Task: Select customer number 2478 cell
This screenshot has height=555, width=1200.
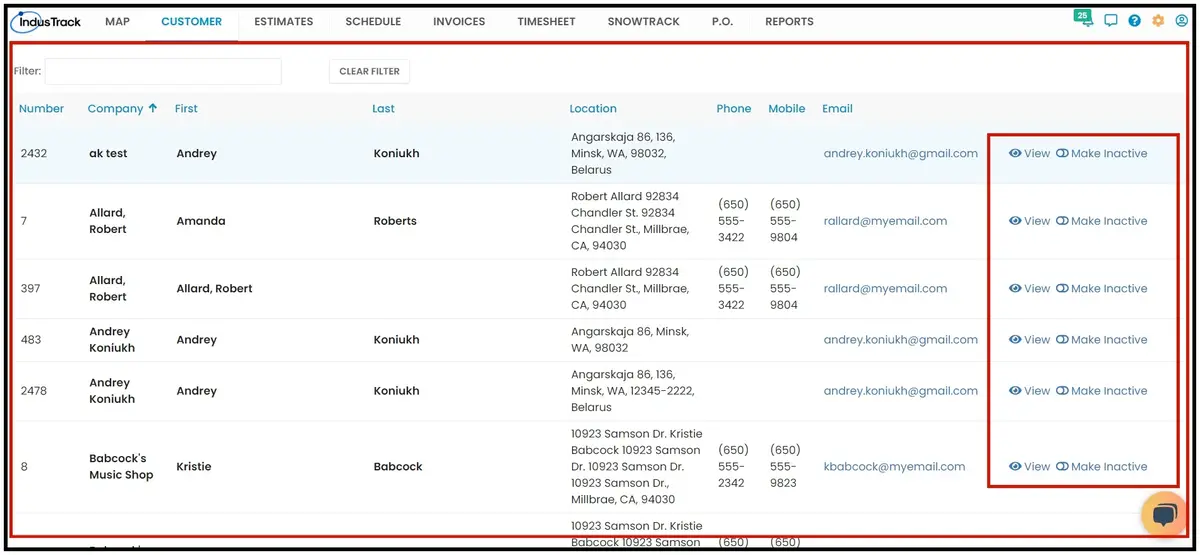Action: 34,391
